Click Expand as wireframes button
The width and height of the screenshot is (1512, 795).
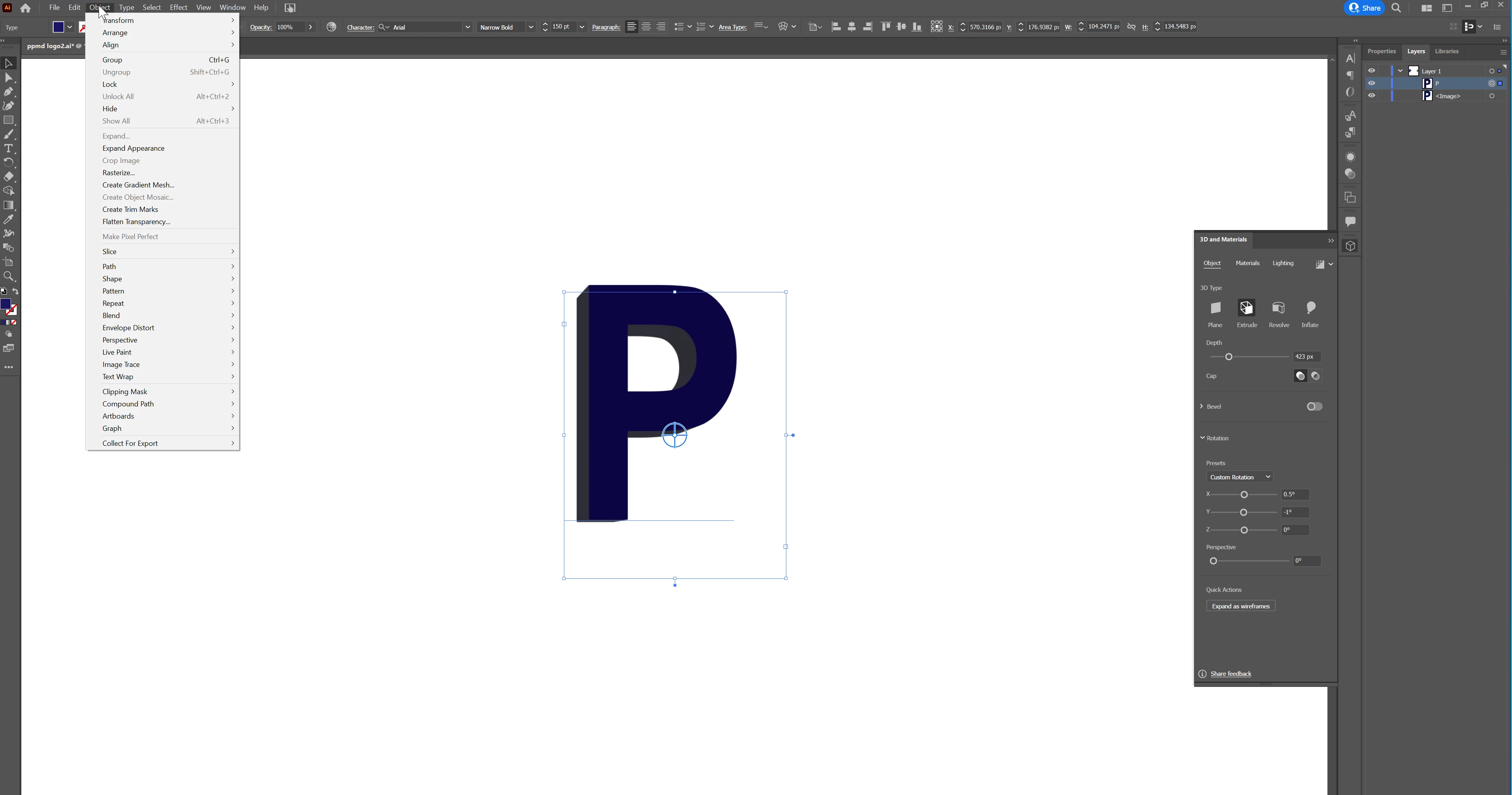pyautogui.click(x=1240, y=606)
